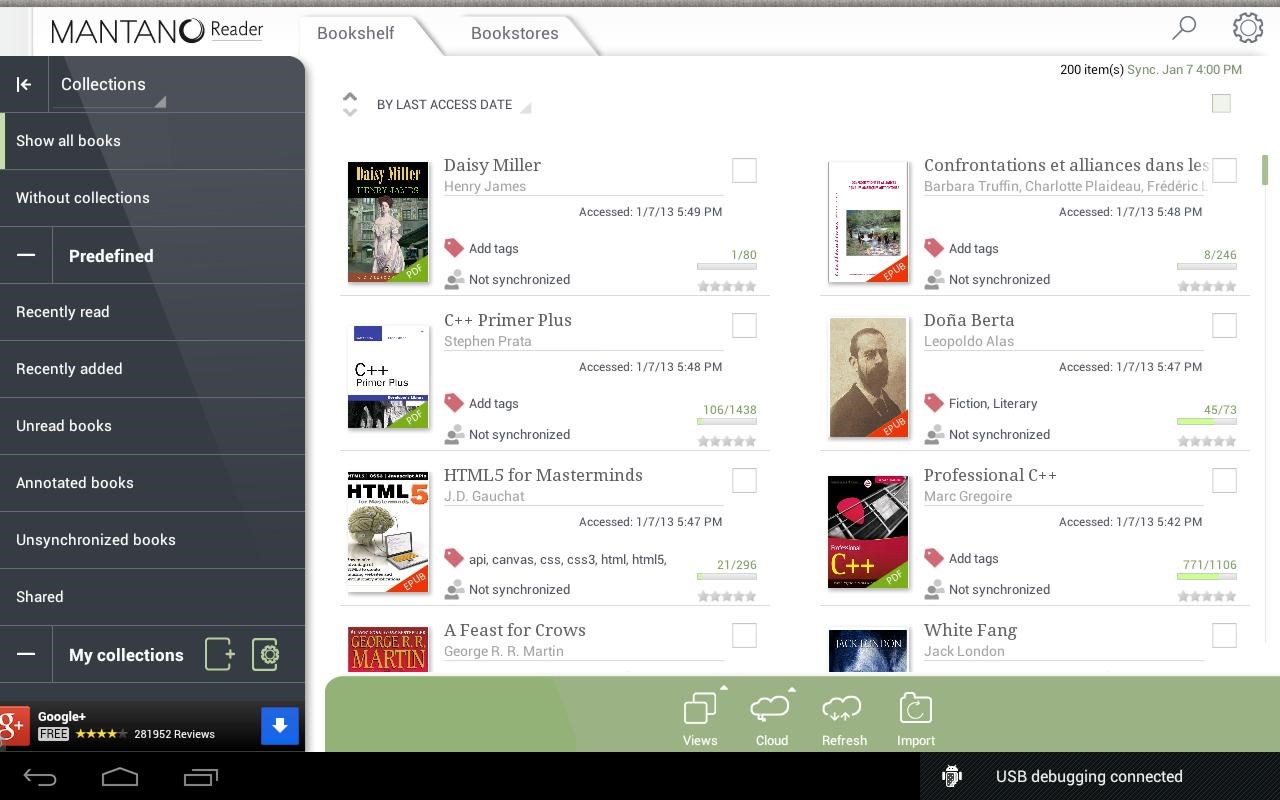Image resolution: width=1280 pixels, height=800 pixels.
Task: Check the Daisy Miller selection checkbox
Action: pyautogui.click(x=744, y=170)
